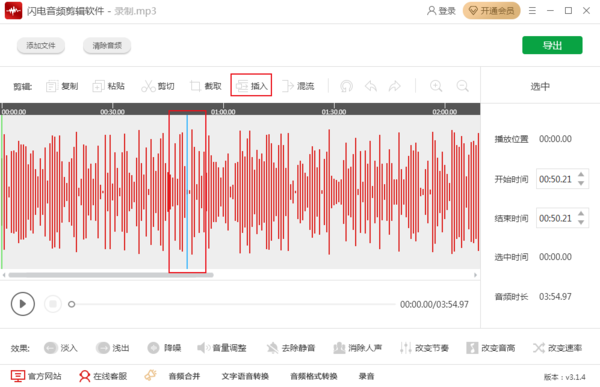The image size is (600, 387).
Task: Increase the start time with the up arrow
Action: pyautogui.click(x=581, y=175)
